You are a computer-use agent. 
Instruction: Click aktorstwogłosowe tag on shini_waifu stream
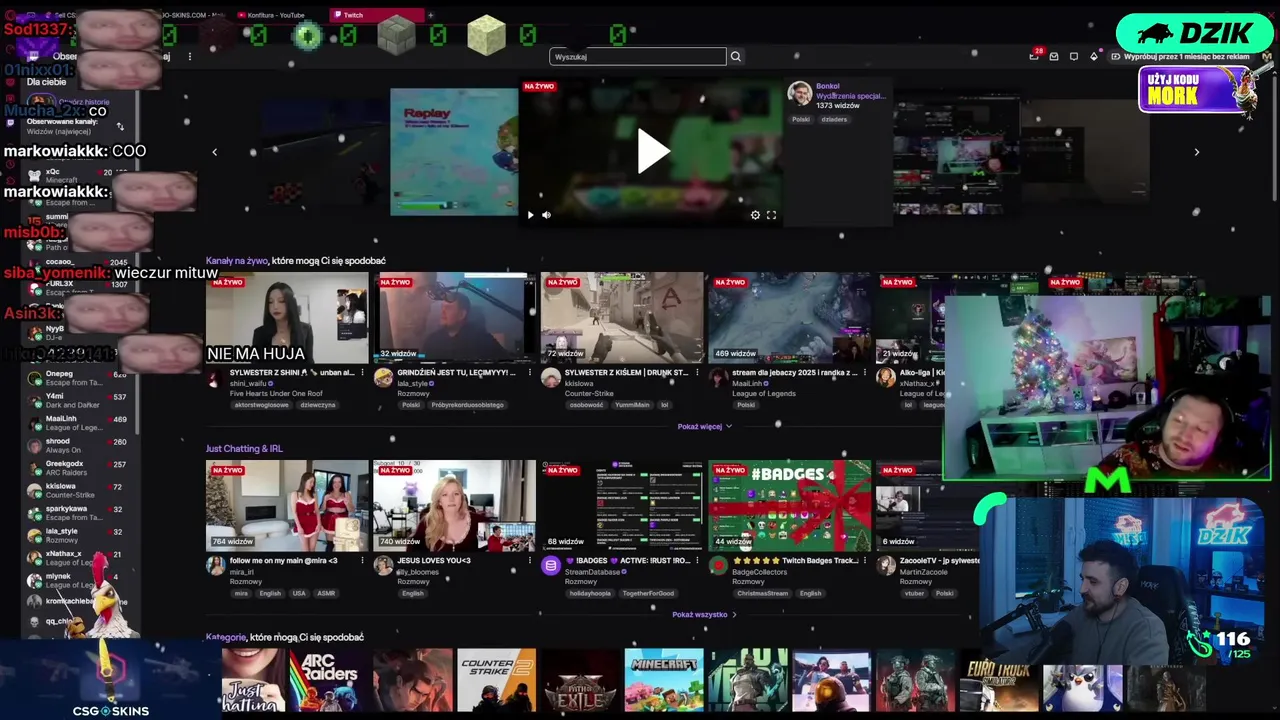point(261,405)
